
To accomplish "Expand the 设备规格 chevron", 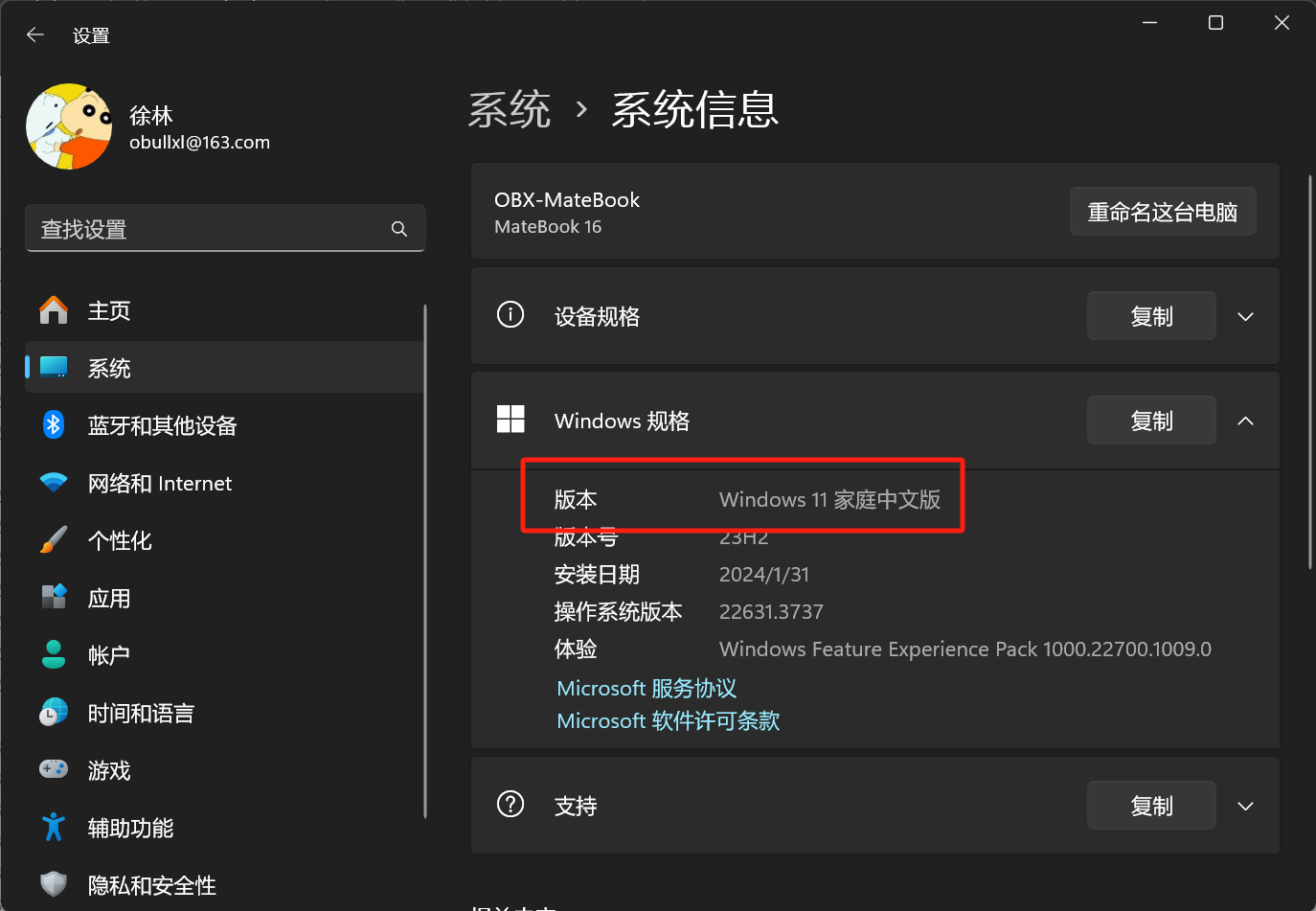I will tap(1245, 317).
